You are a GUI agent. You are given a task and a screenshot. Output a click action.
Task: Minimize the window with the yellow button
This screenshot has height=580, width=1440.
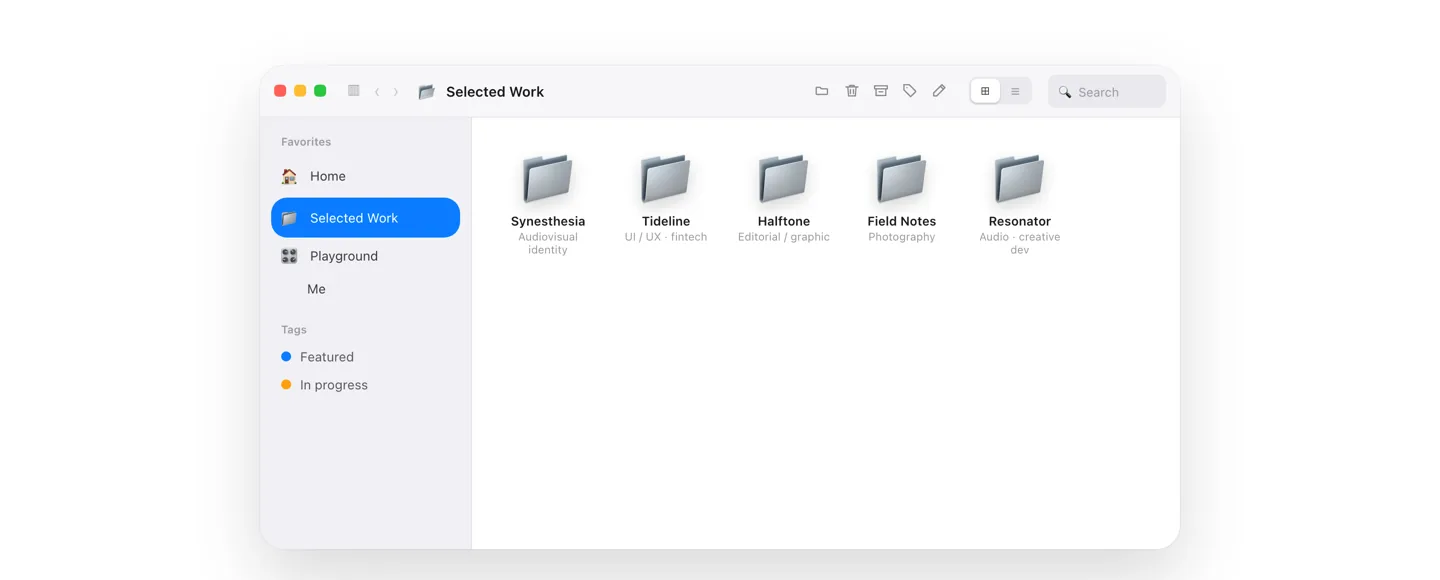pyautogui.click(x=300, y=91)
